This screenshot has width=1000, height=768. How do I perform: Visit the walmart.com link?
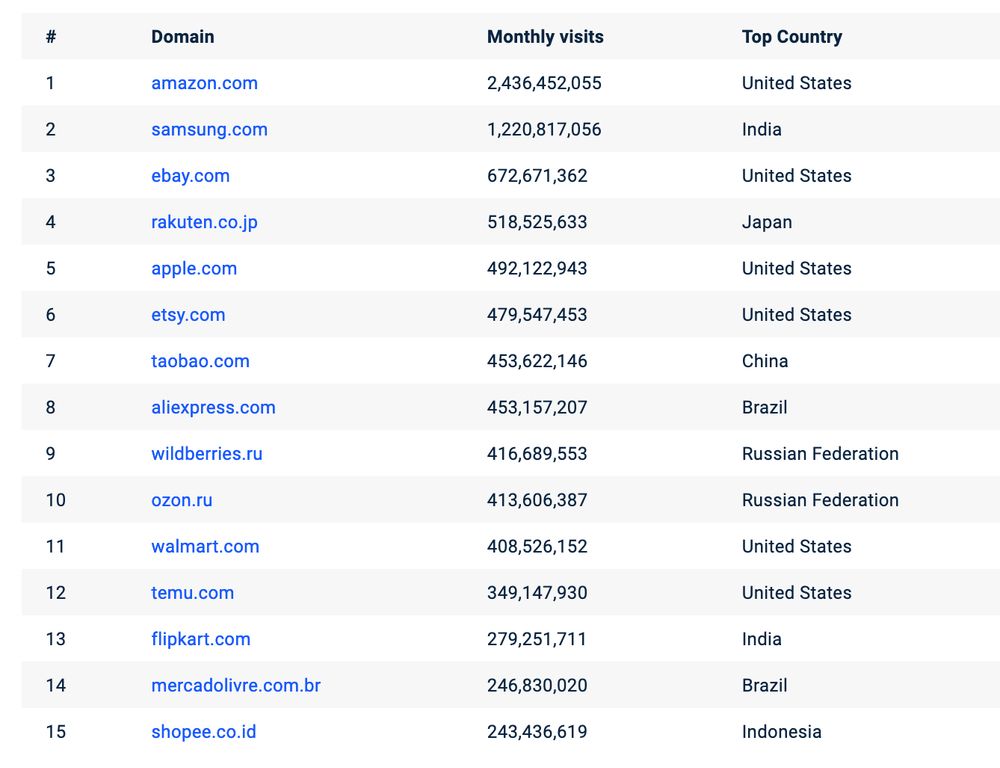[205, 546]
